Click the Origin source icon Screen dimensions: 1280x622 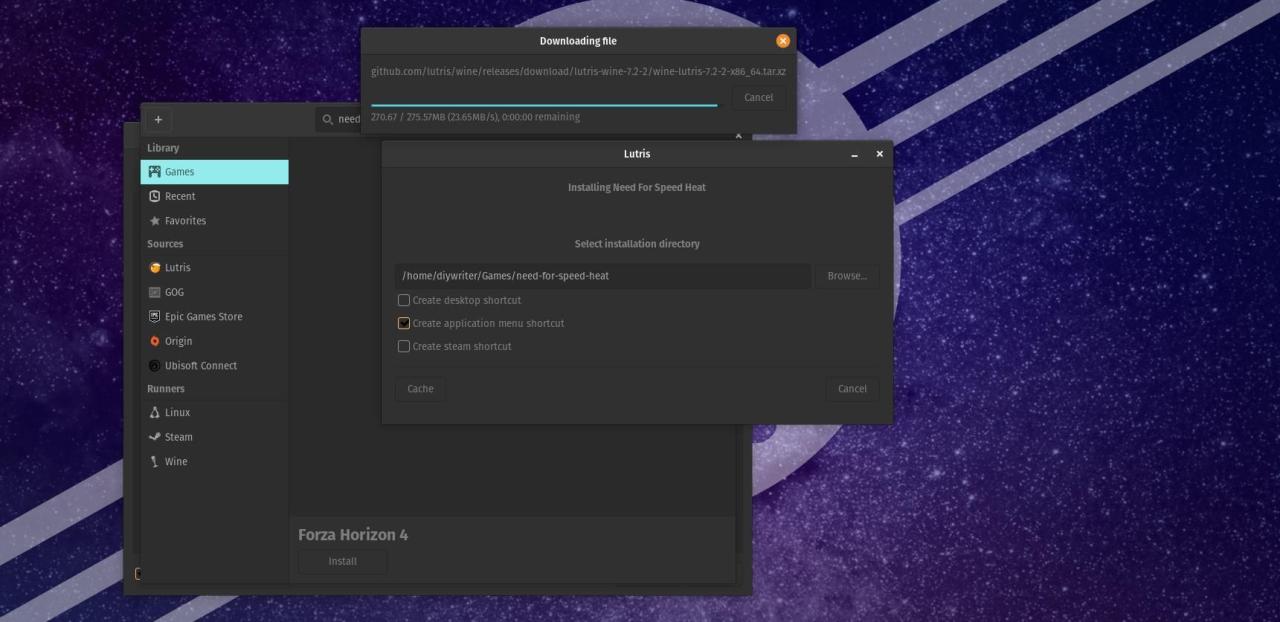(x=155, y=341)
